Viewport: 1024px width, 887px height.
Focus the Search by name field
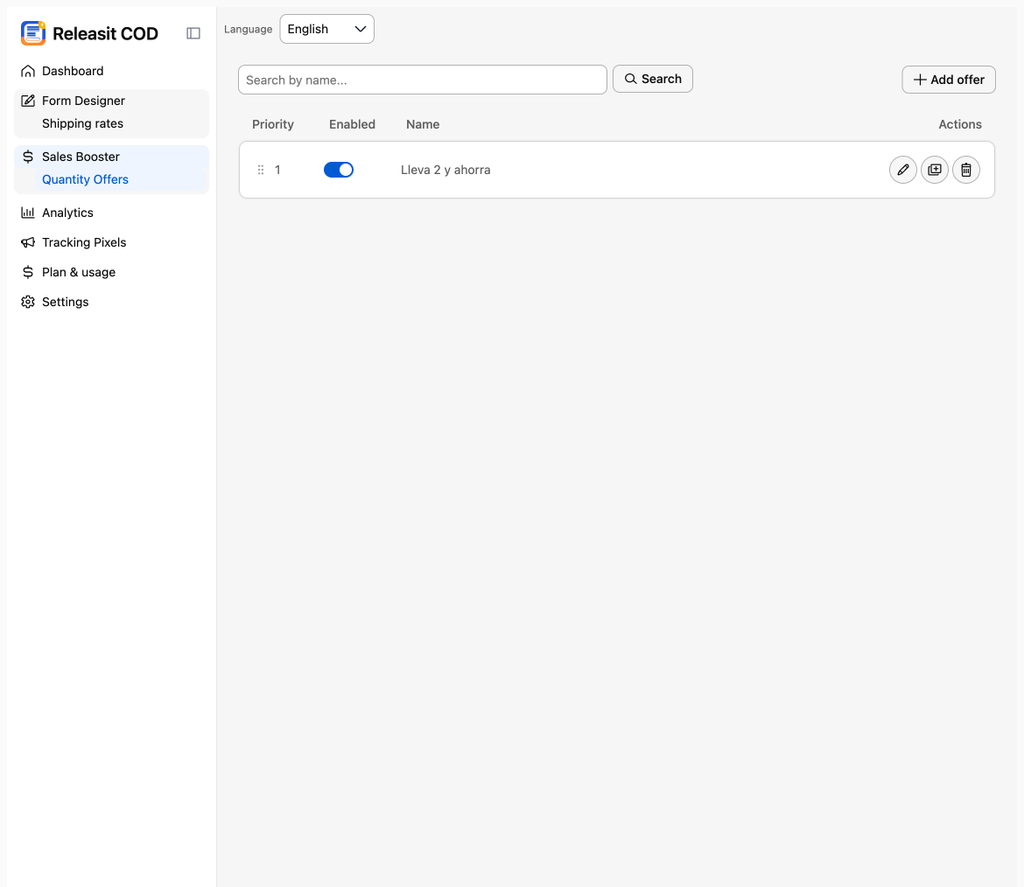coord(423,80)
